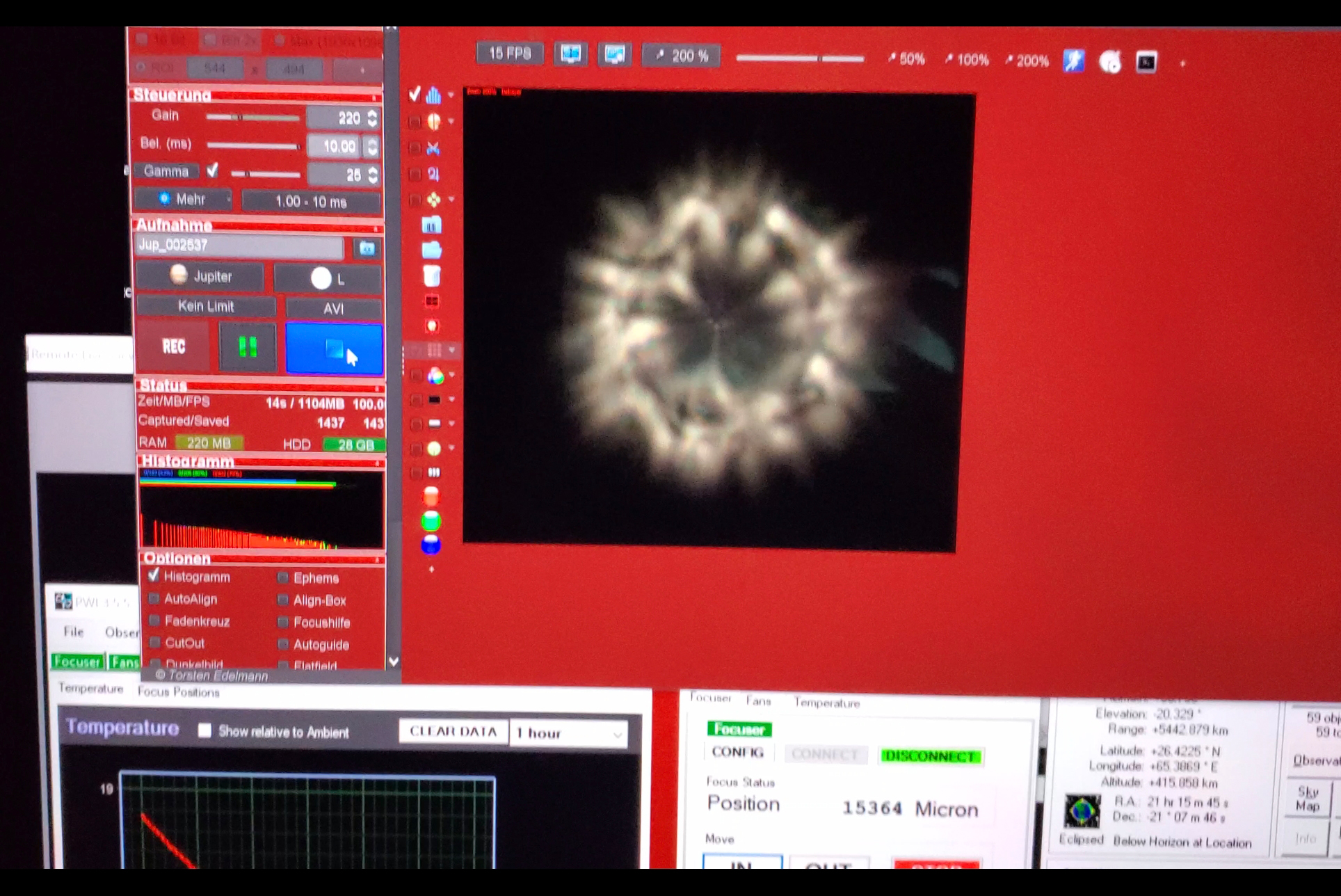The height and width of the screenshot is (896, 1341).
Task: Pause capture with green pause button
Action: [x=248, y=346]
